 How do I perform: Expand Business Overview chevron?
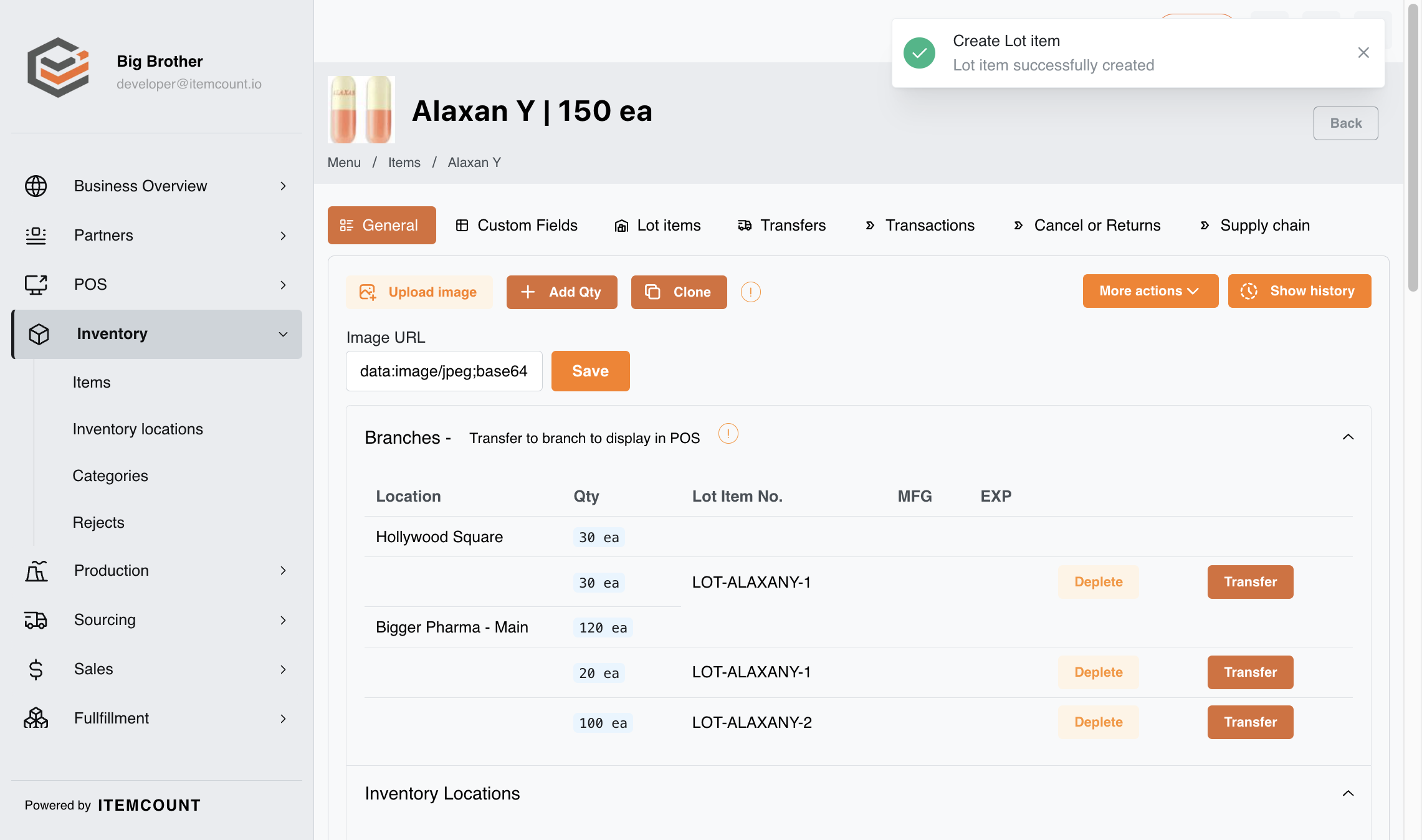(283, 186)
